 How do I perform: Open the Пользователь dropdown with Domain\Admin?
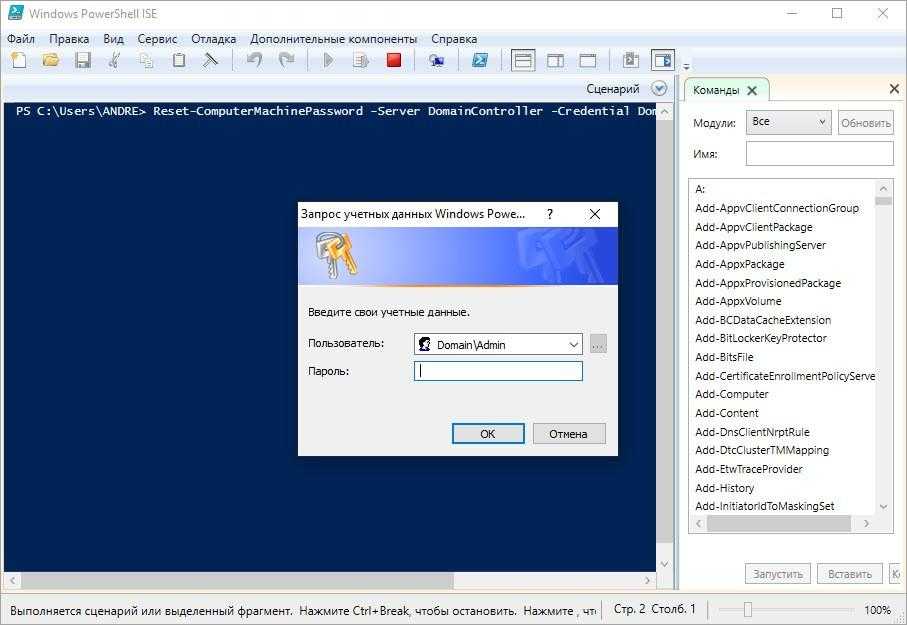(x=573, y=345)
